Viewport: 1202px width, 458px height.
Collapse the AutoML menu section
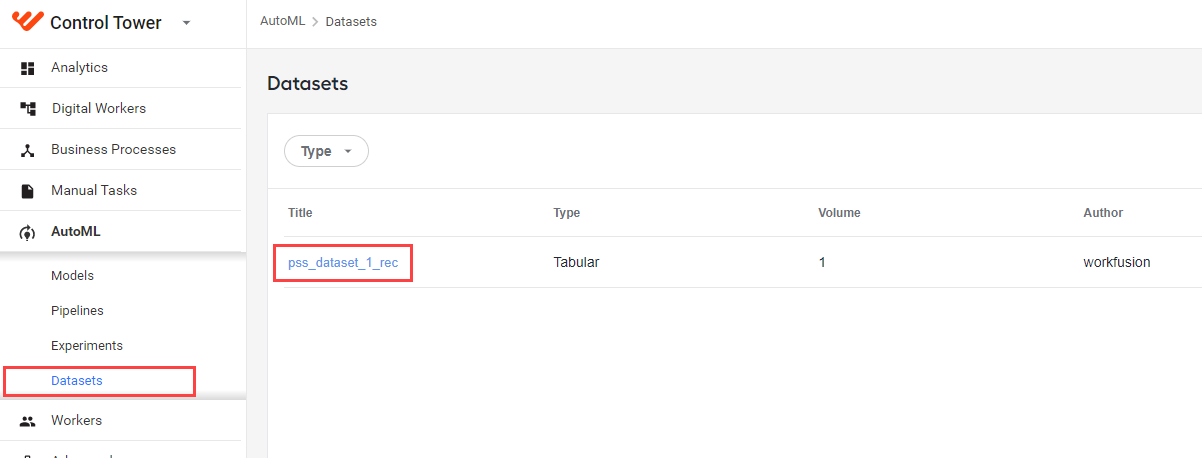(x=120, y=232)
